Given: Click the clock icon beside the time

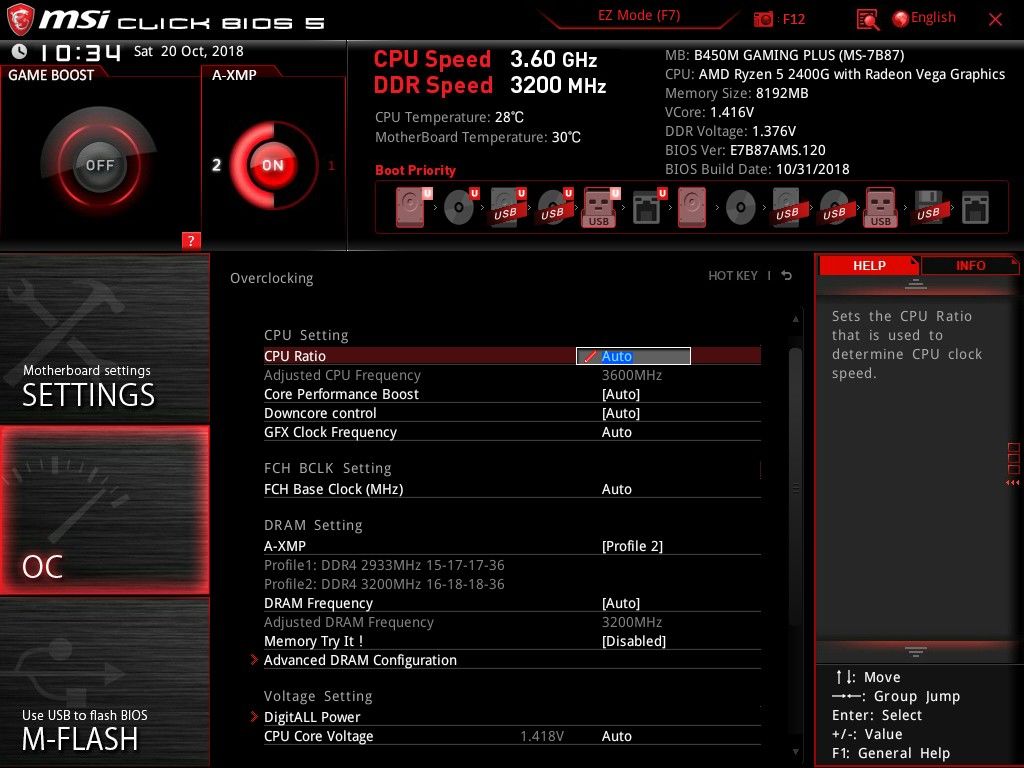Looking at the screenshot, I should pyautogui.click(x=20, y=51).
